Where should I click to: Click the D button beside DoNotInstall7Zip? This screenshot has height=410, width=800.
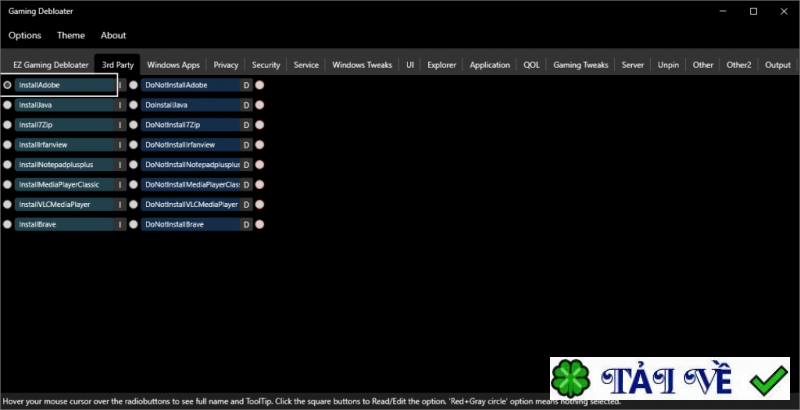(x=246, y=125)
